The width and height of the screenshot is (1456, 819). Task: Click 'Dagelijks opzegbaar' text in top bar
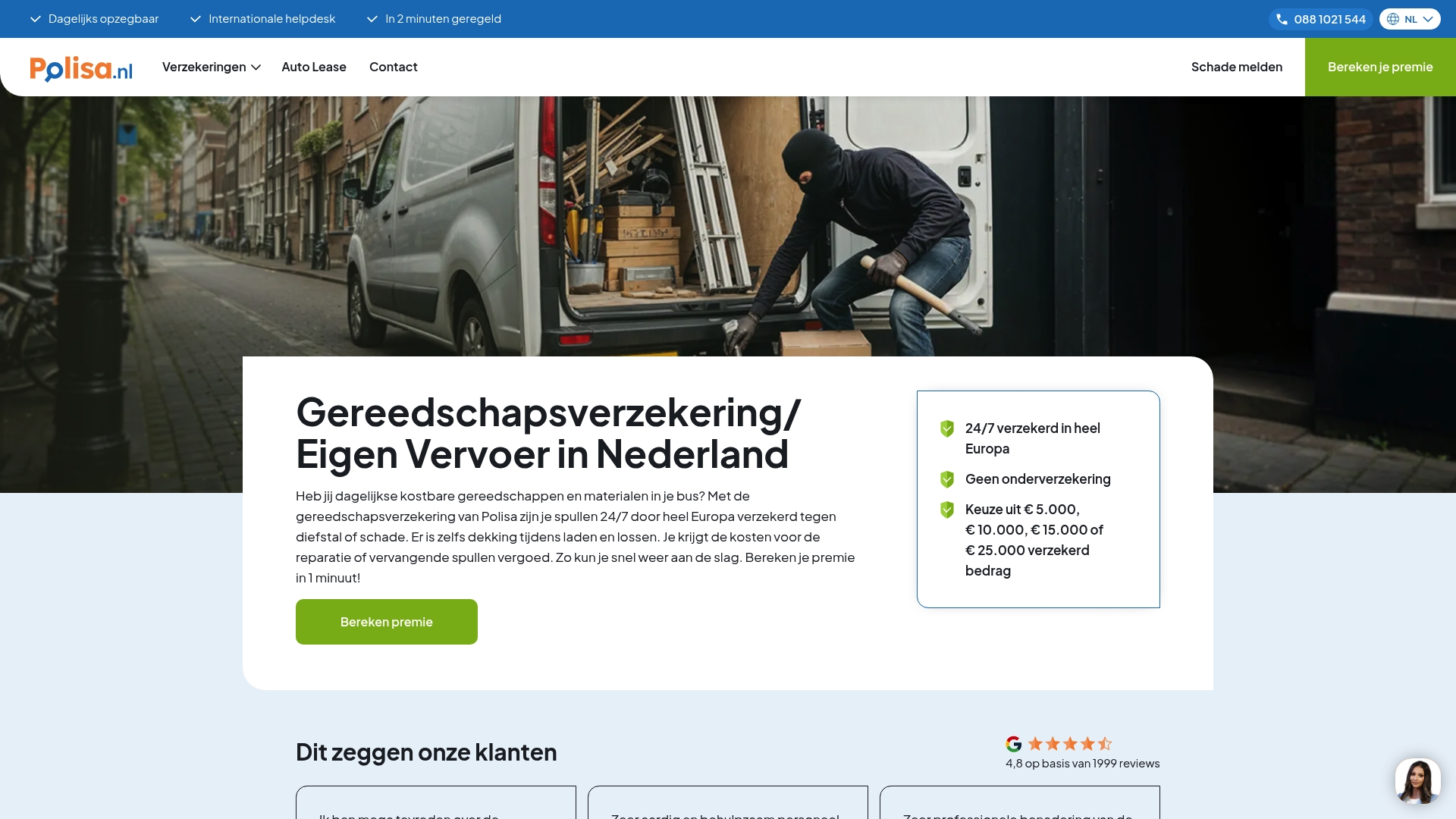click(x=104, y=19)
